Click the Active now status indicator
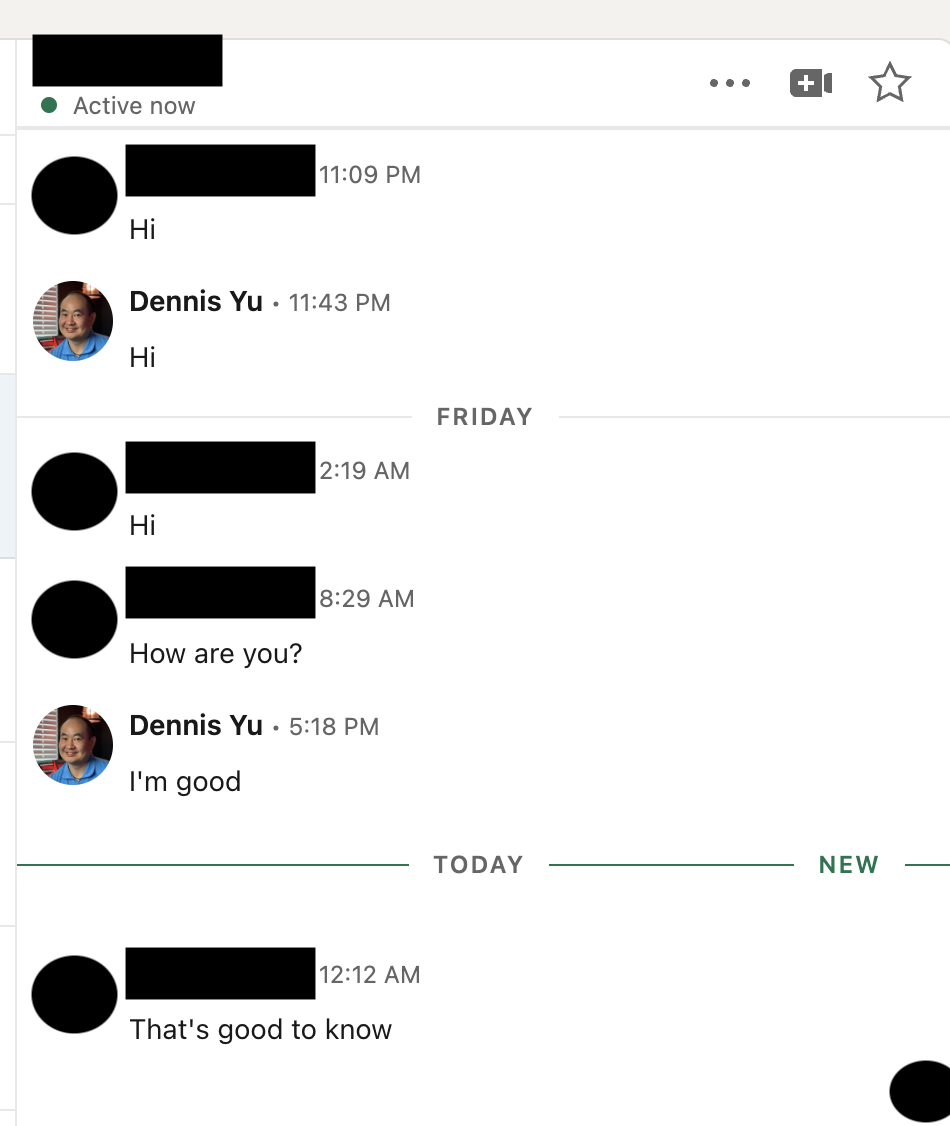950x1126 pixels. (x=118, y=106)
